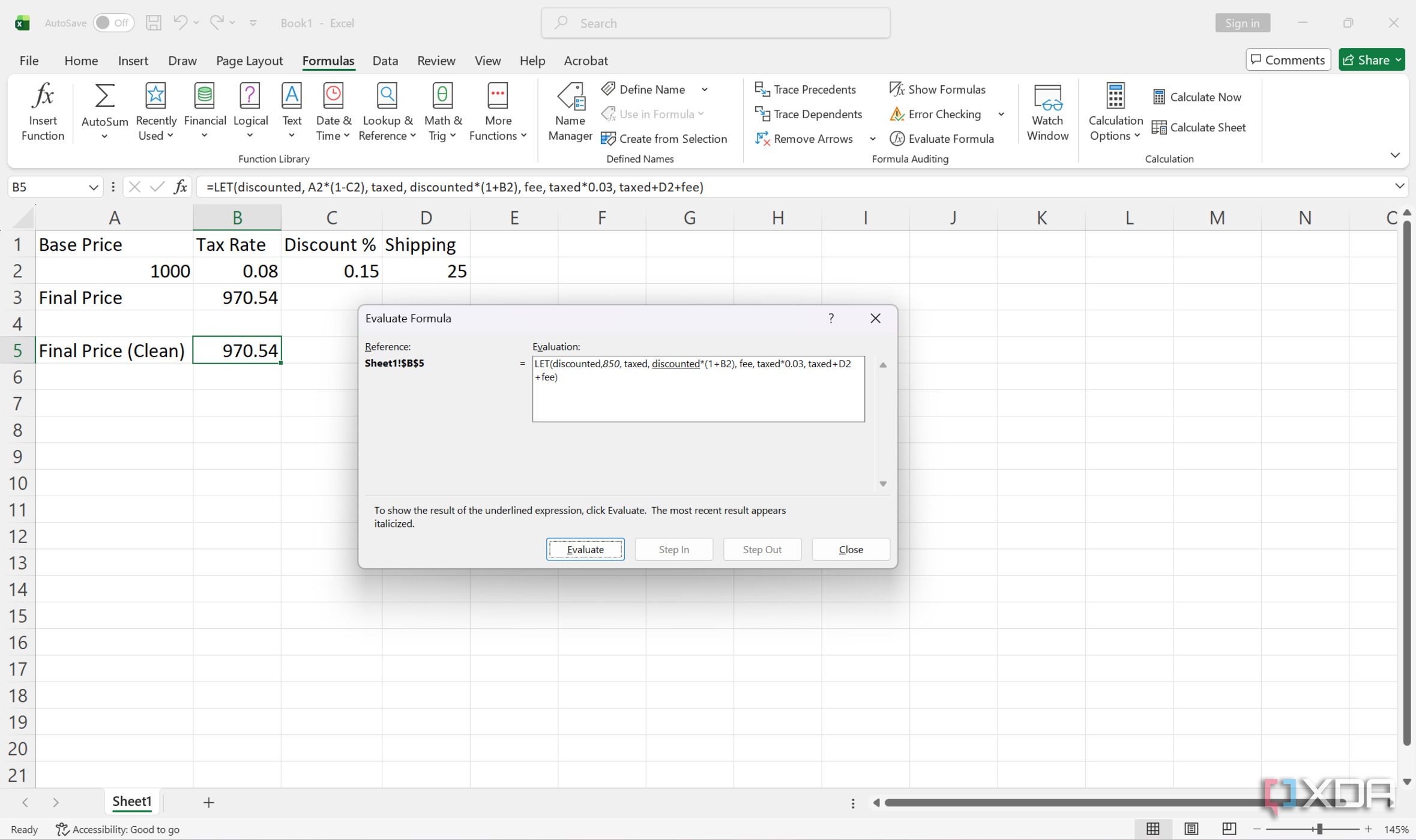Open the Logical functions menu
The image size is (1416, 840).
click(250, 112)
